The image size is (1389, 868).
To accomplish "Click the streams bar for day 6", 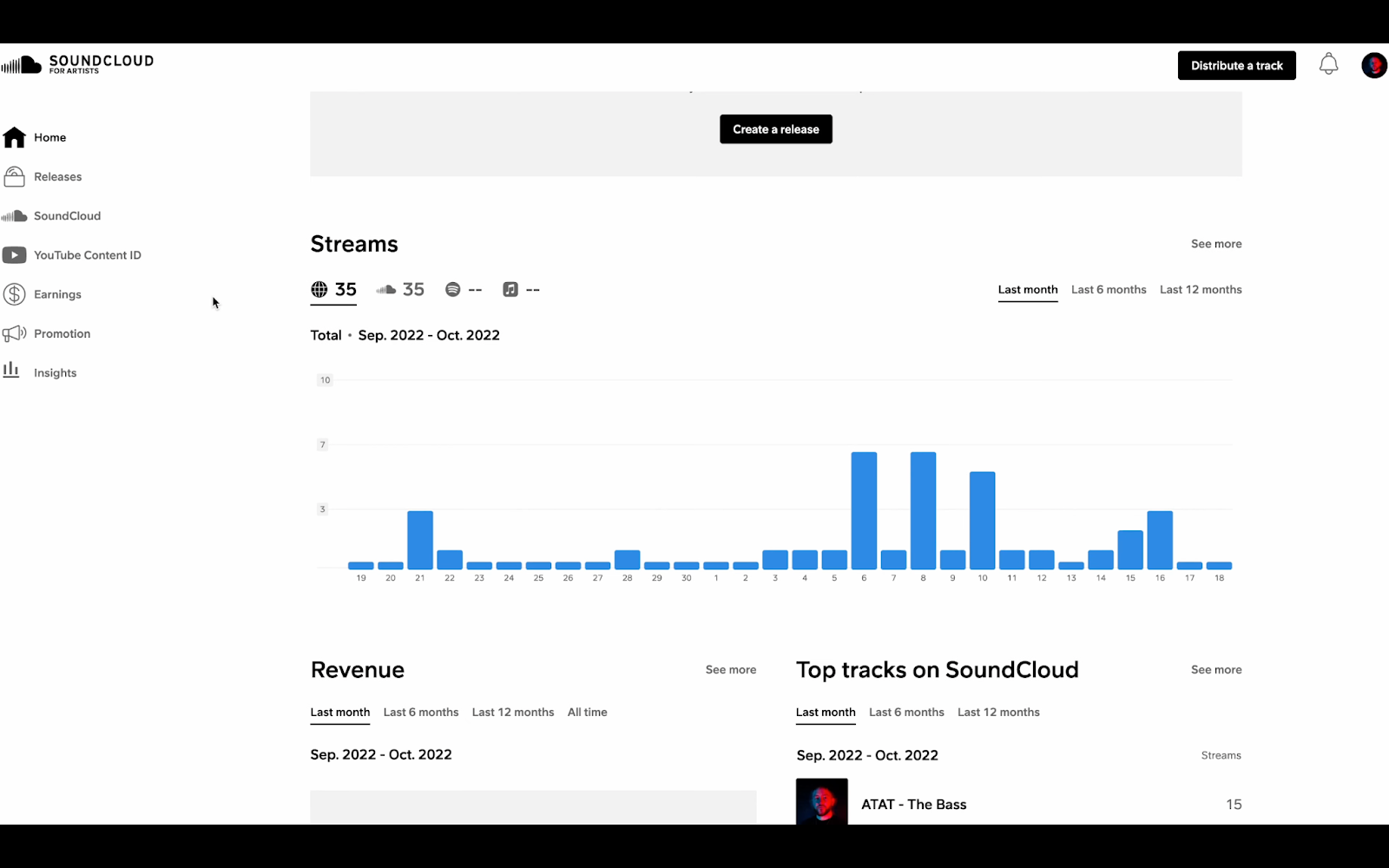I will point(864,510).
